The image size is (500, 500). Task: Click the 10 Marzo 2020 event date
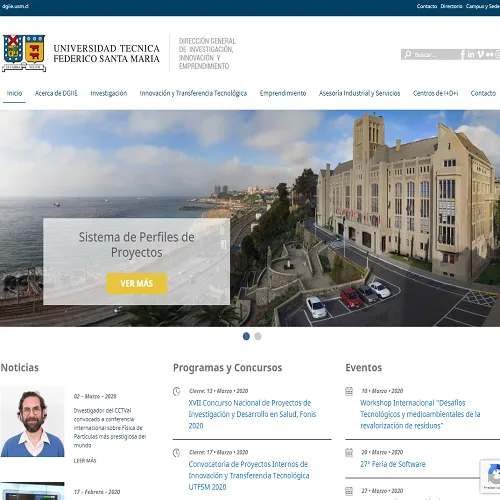382,391
